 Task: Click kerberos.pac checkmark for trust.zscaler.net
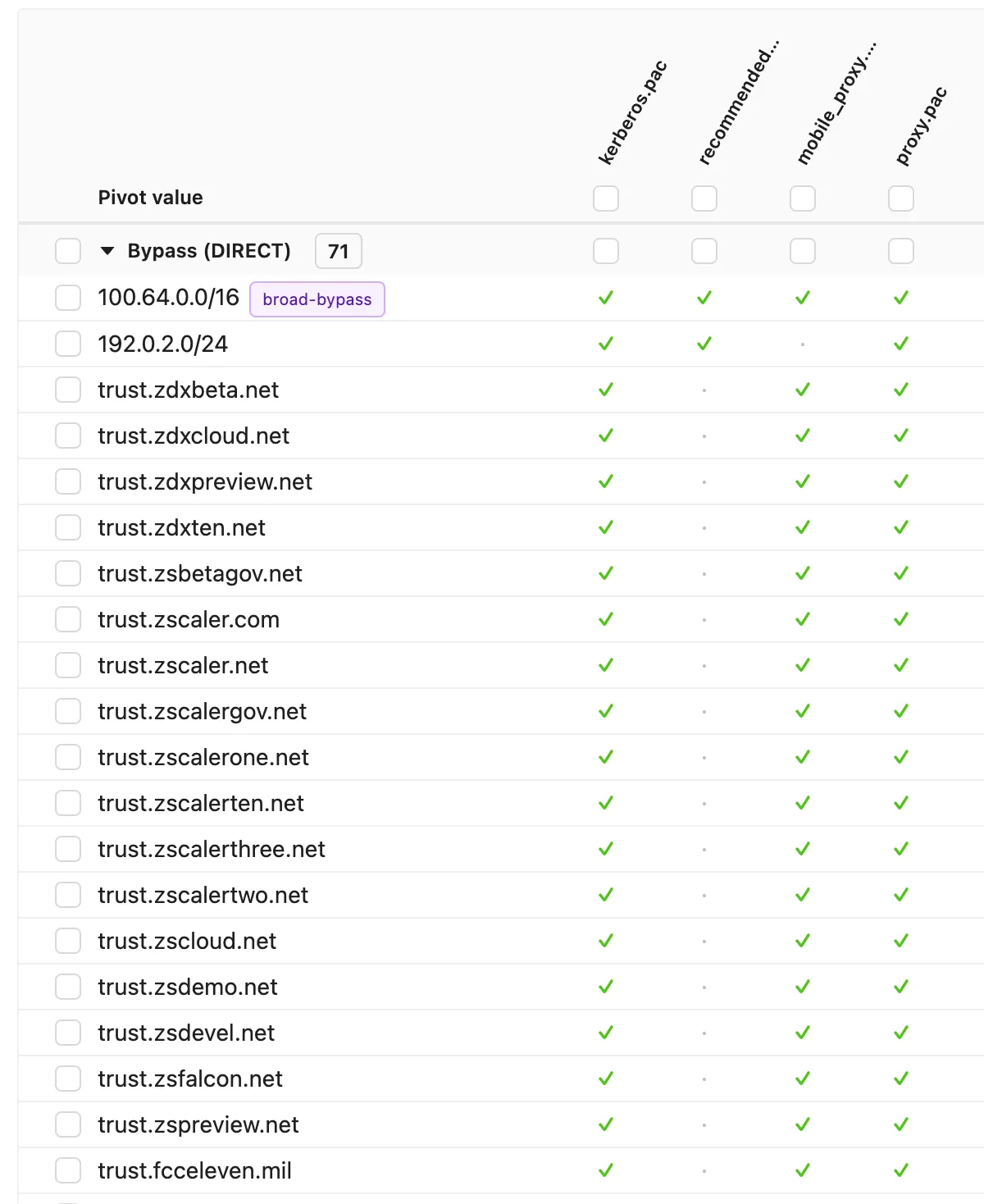[606, 665]
